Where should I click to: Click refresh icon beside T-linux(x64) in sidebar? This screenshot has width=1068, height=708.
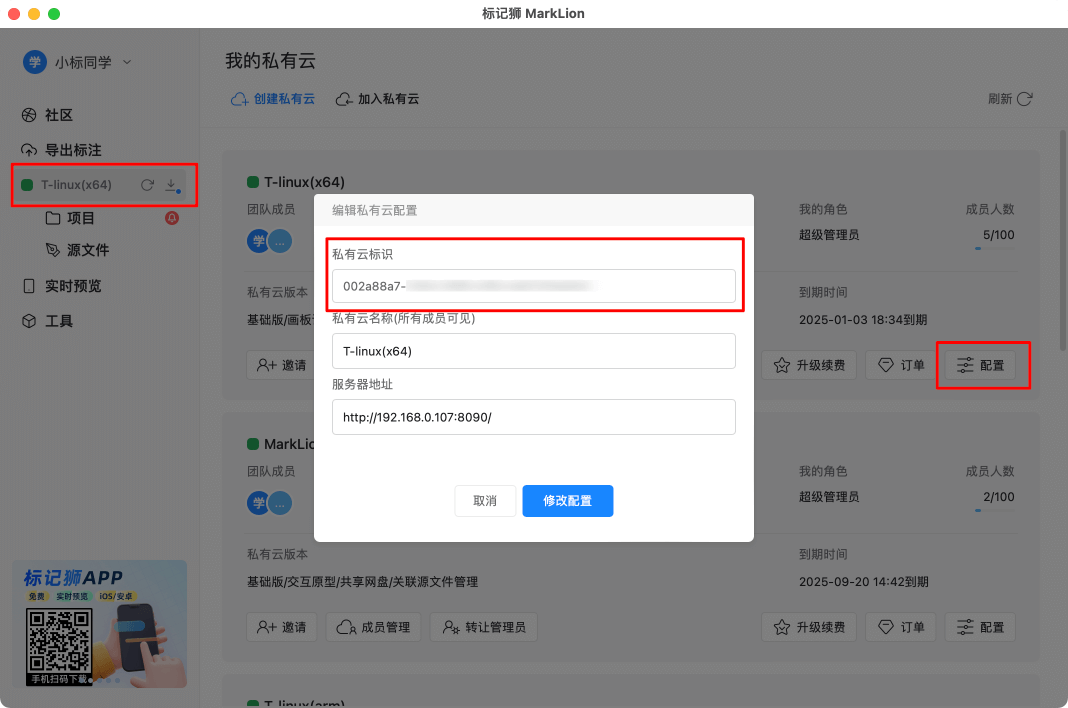147,185
